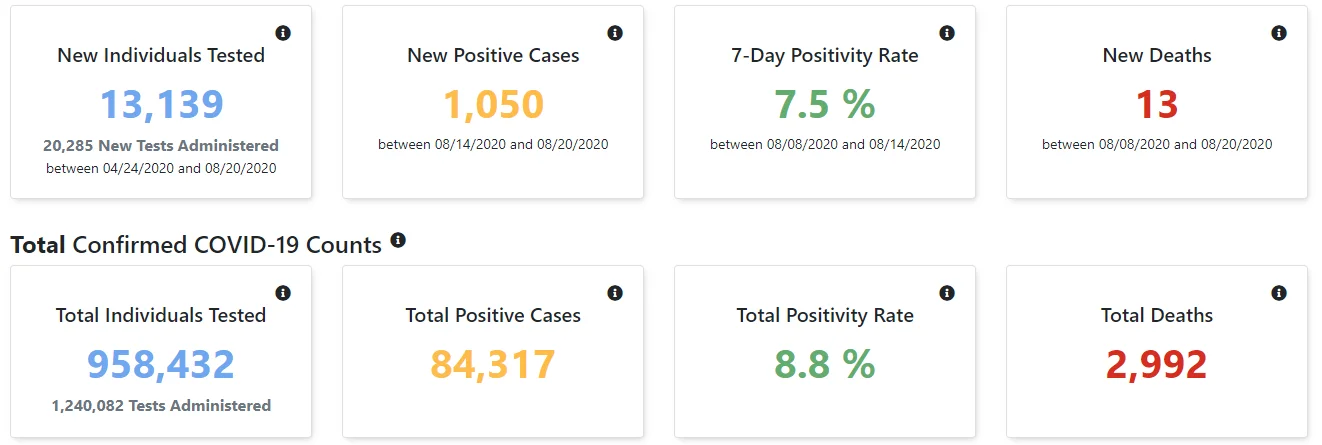Open info icon beside Total Confirmed COVID-19 Counts

(398, 240)
